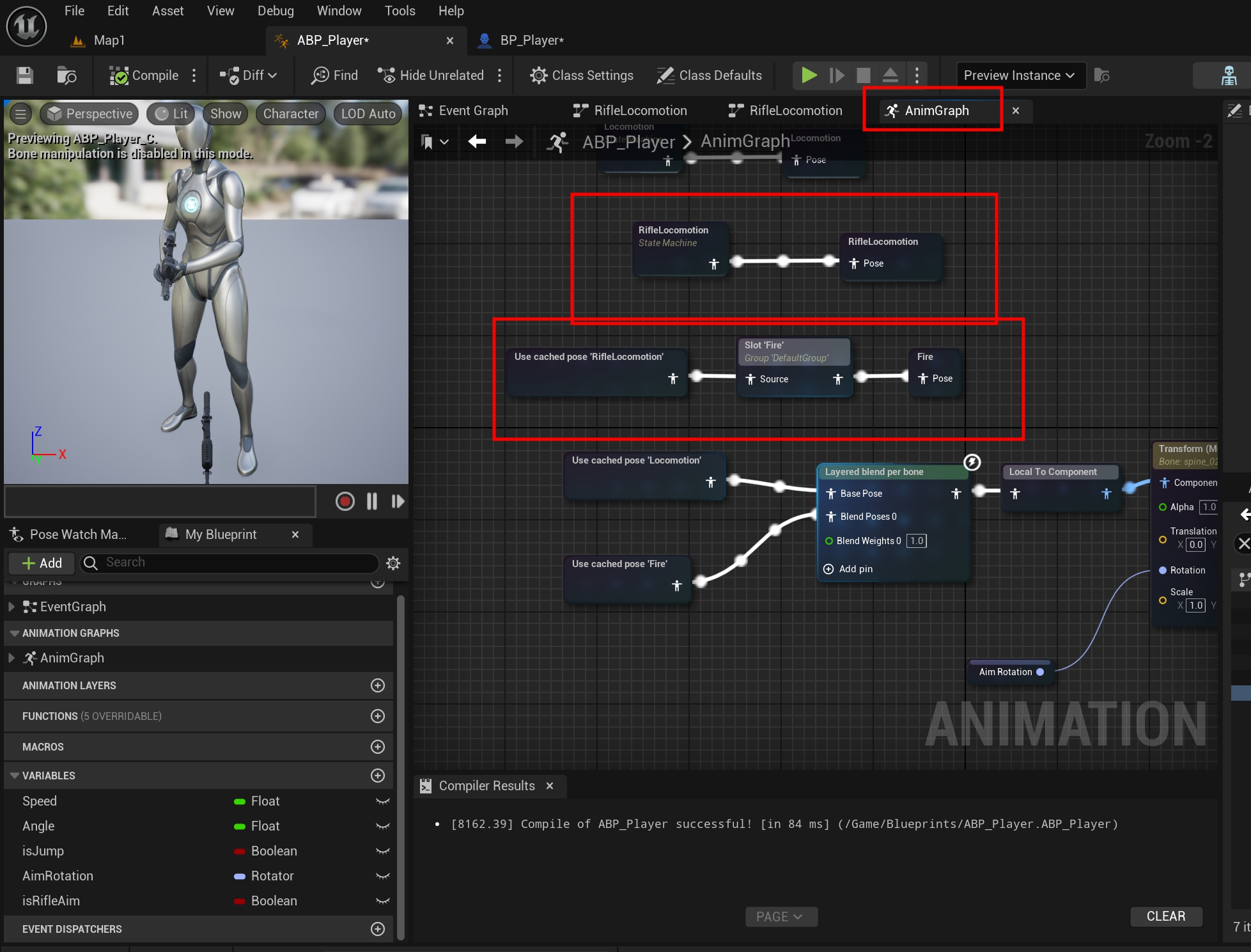The width and height of the screenshot is (1251, 952).
Task: Open viewport hamburger options menu
Action: [x=20, y=114]
